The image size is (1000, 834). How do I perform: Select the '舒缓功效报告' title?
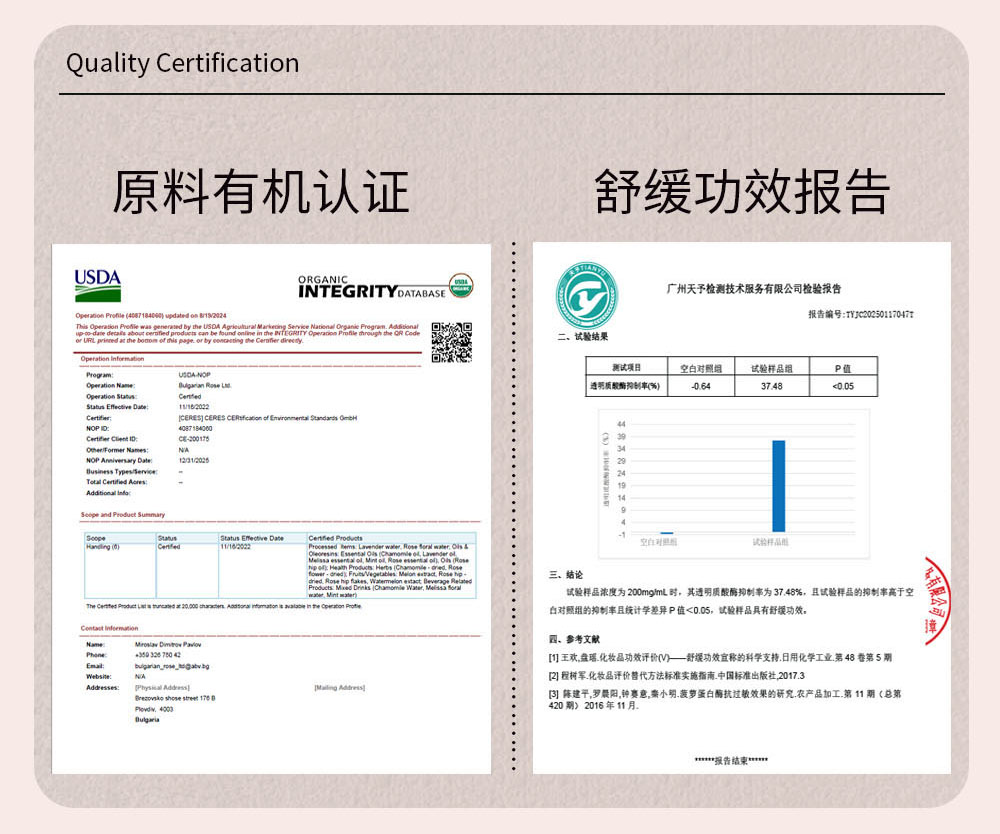(742, 192)
